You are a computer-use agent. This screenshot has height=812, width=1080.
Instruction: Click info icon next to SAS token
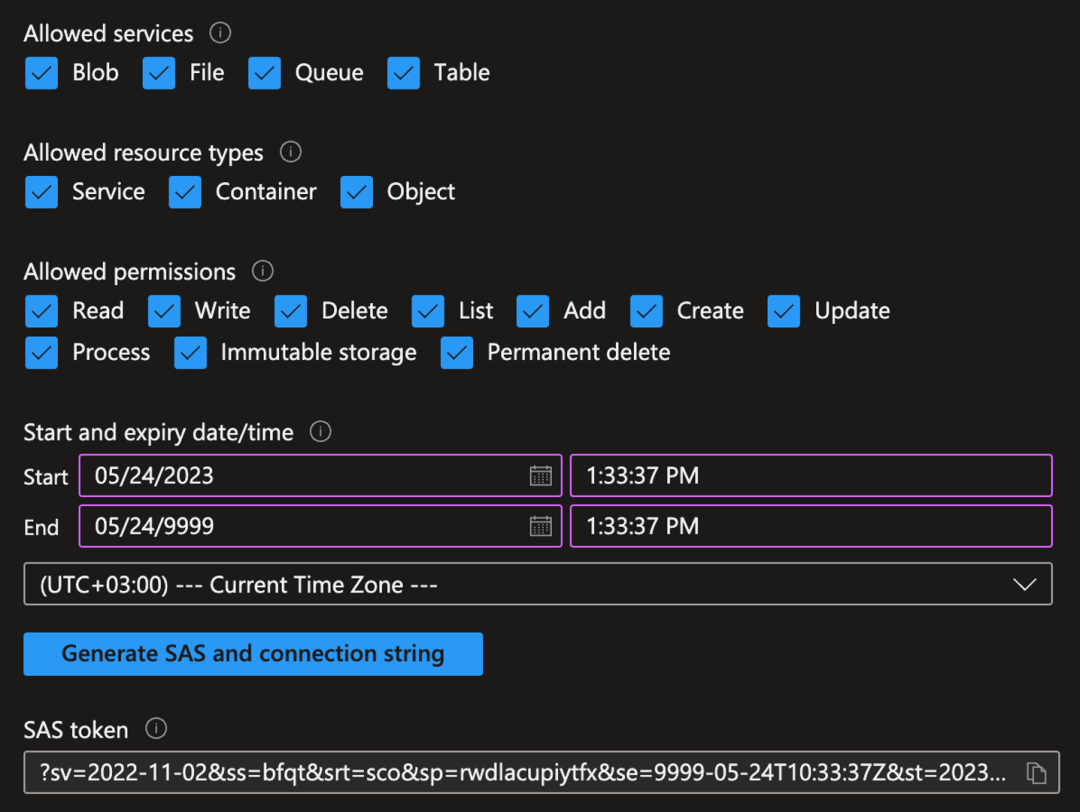[156, 729]
